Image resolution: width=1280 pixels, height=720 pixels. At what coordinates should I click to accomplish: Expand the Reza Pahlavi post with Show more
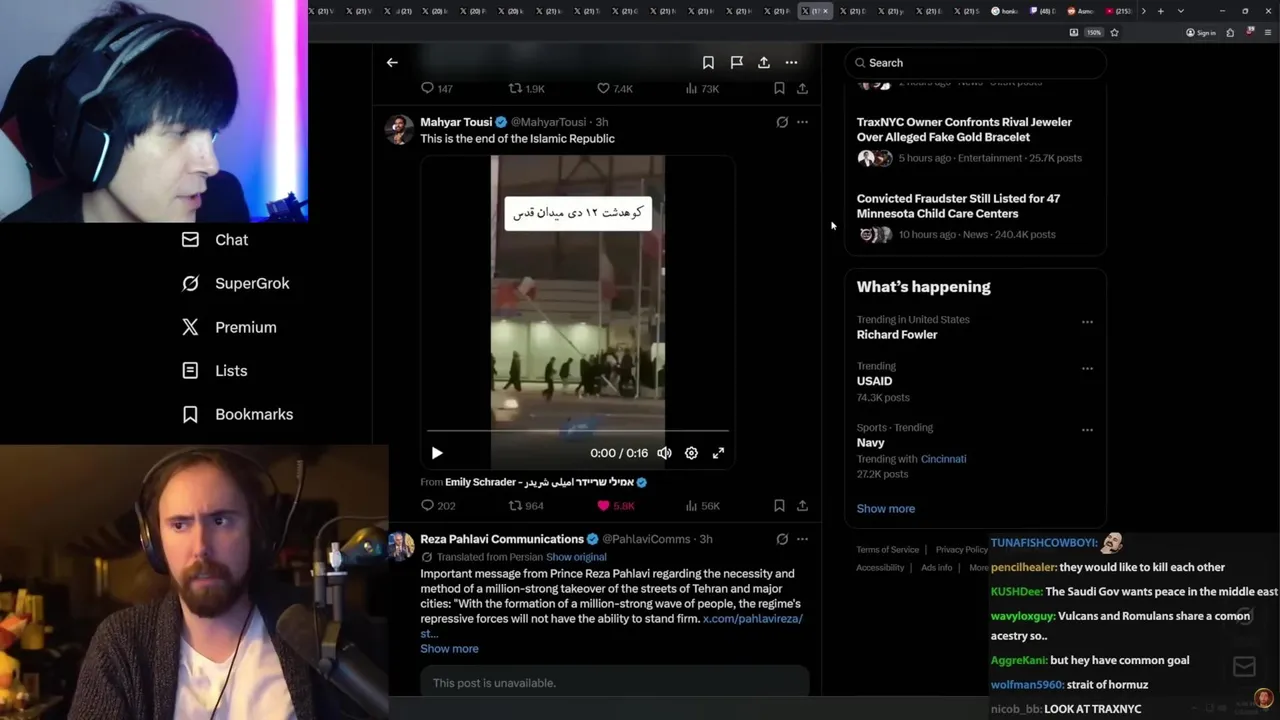449,648
